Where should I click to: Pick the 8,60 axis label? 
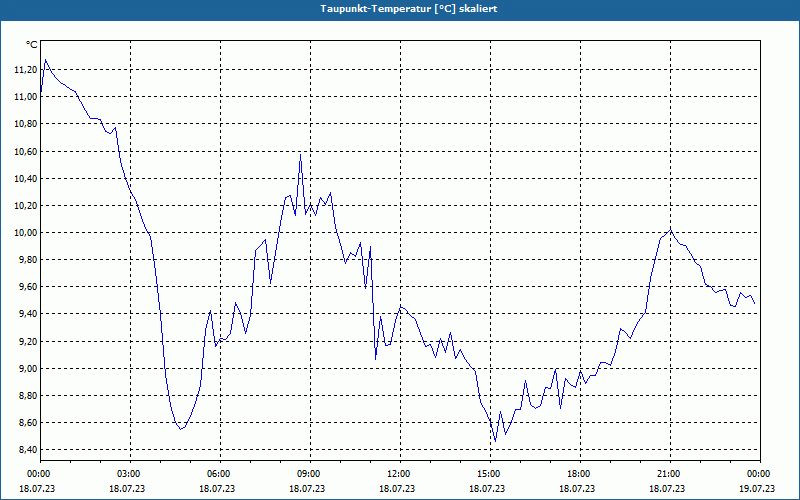[x=28, y=422]
